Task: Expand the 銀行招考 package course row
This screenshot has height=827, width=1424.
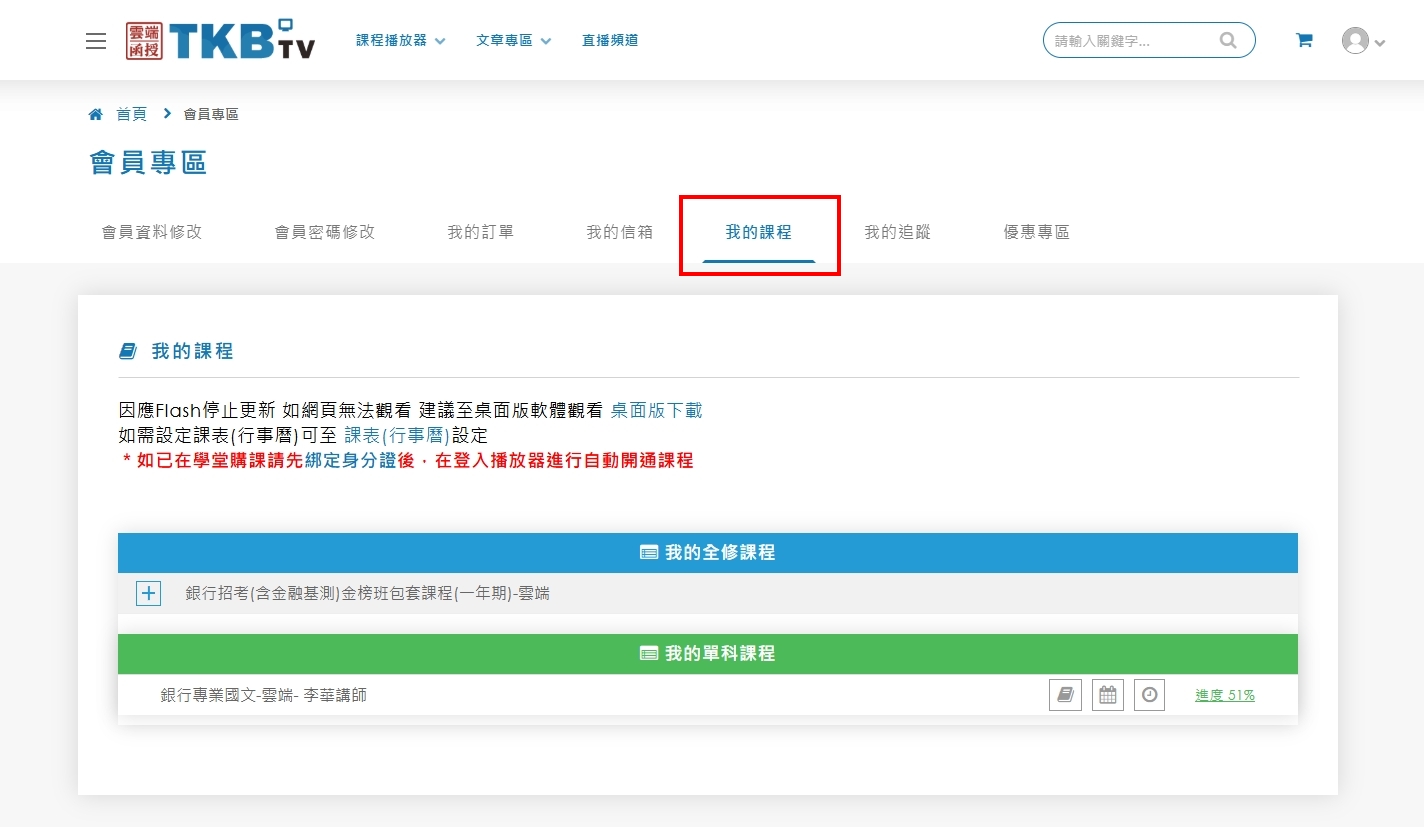Action: (x=148, y=593)
